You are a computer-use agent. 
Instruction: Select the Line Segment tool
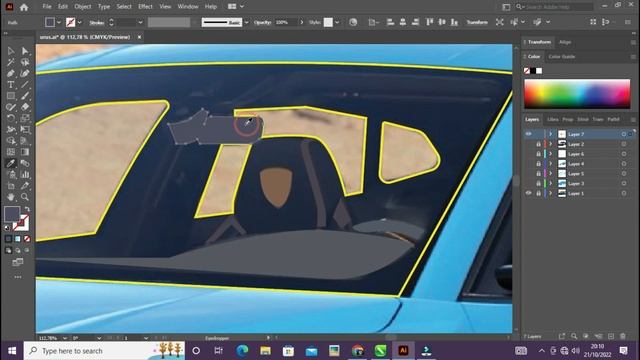tap(25, 84)
